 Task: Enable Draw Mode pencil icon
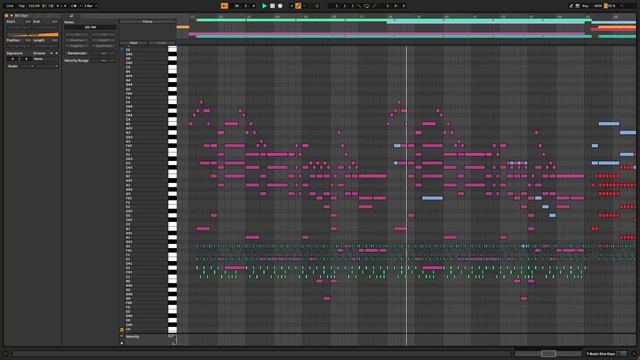coord(571,6)
